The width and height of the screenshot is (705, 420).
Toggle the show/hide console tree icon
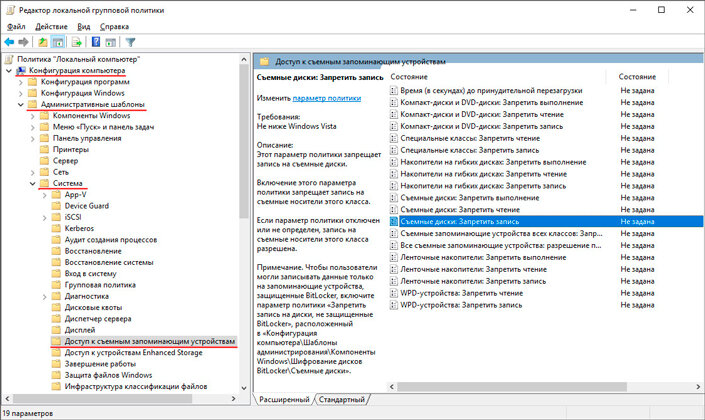[x=58, y=42]
